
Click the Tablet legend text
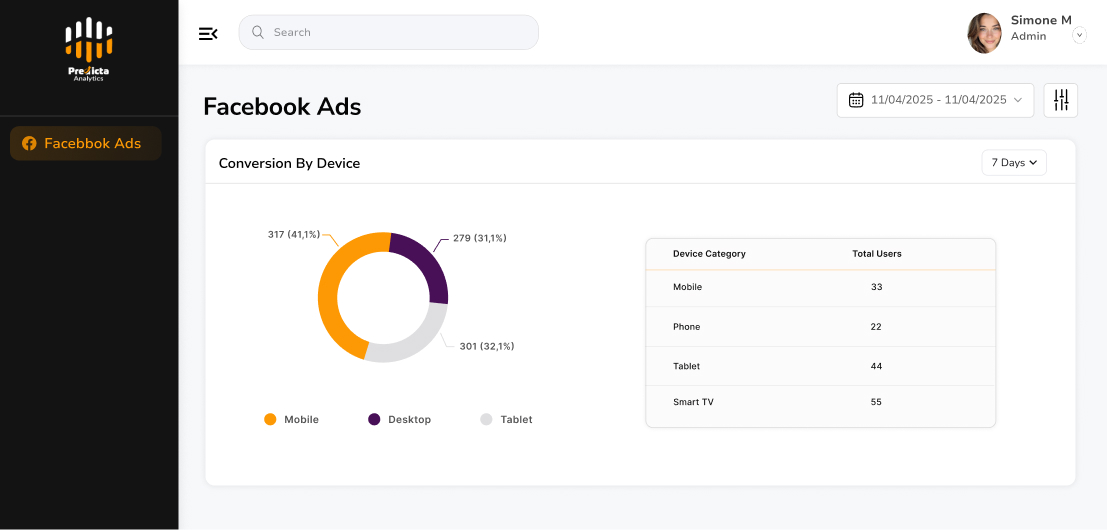point(516,419)
